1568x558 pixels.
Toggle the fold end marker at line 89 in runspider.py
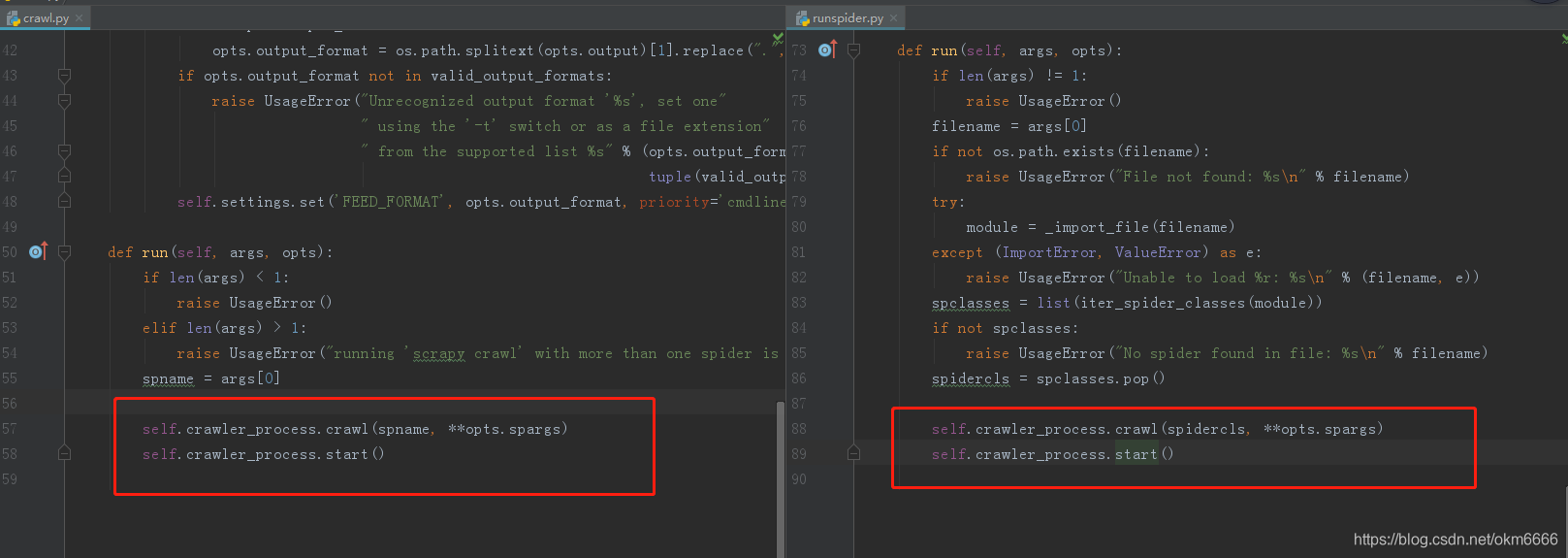(x=853, y=453)
